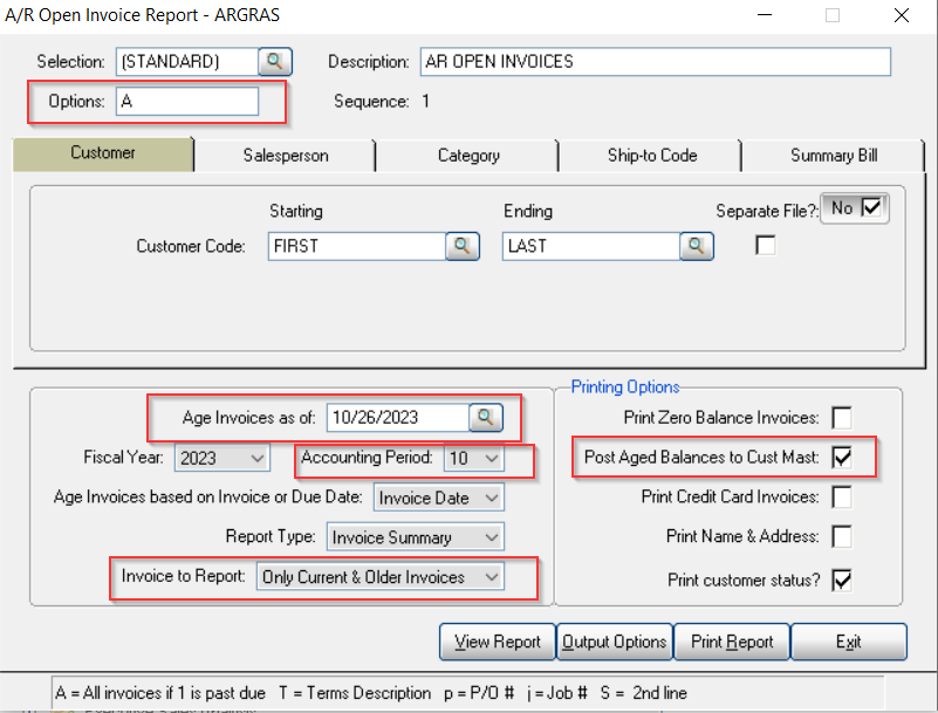938x713 pixels.
Task: Open the Invoice Date aging basis dropdown
Action: [x=439, y=498]
